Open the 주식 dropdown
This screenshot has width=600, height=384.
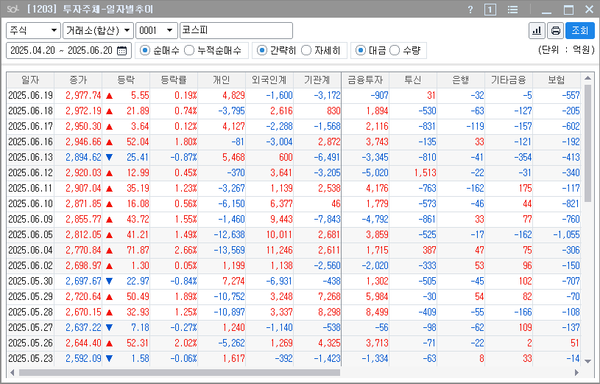point(33,31)
